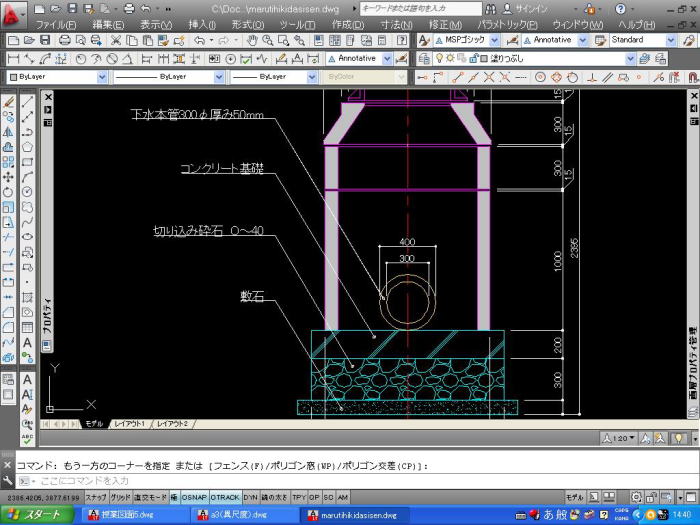Open the 表示(V) menu
This screenshot has height=525, width=700.
coord(156,24)
